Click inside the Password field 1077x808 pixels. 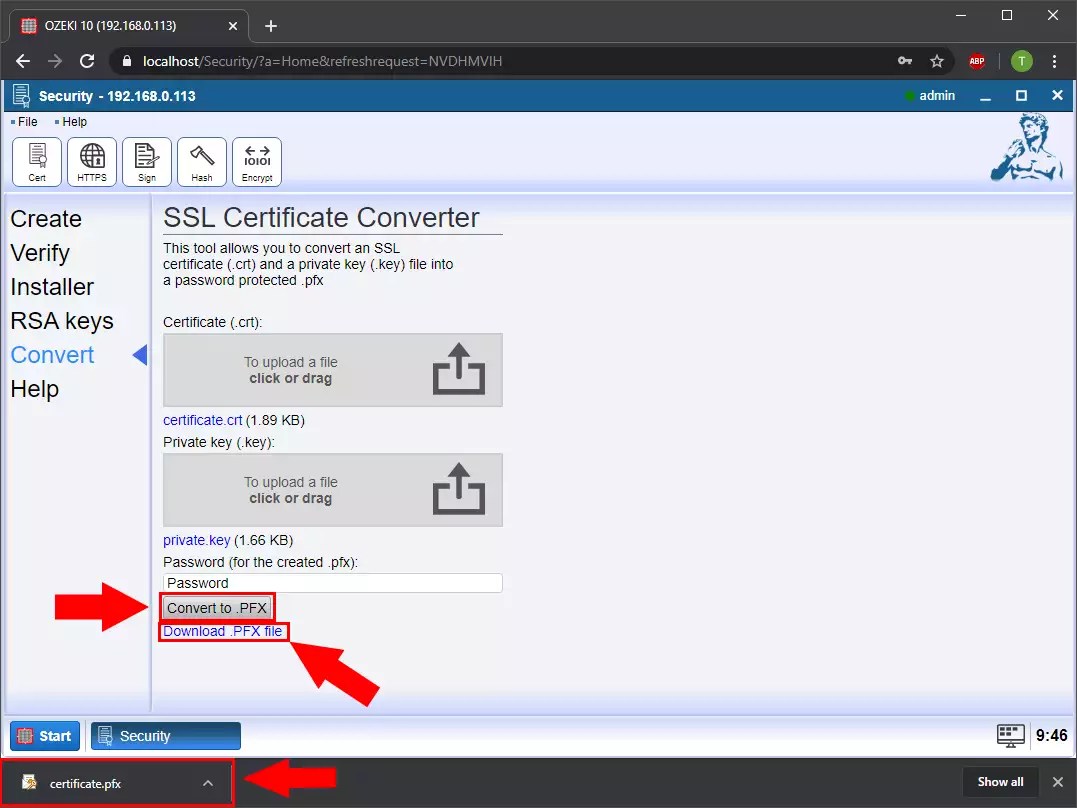332,583
